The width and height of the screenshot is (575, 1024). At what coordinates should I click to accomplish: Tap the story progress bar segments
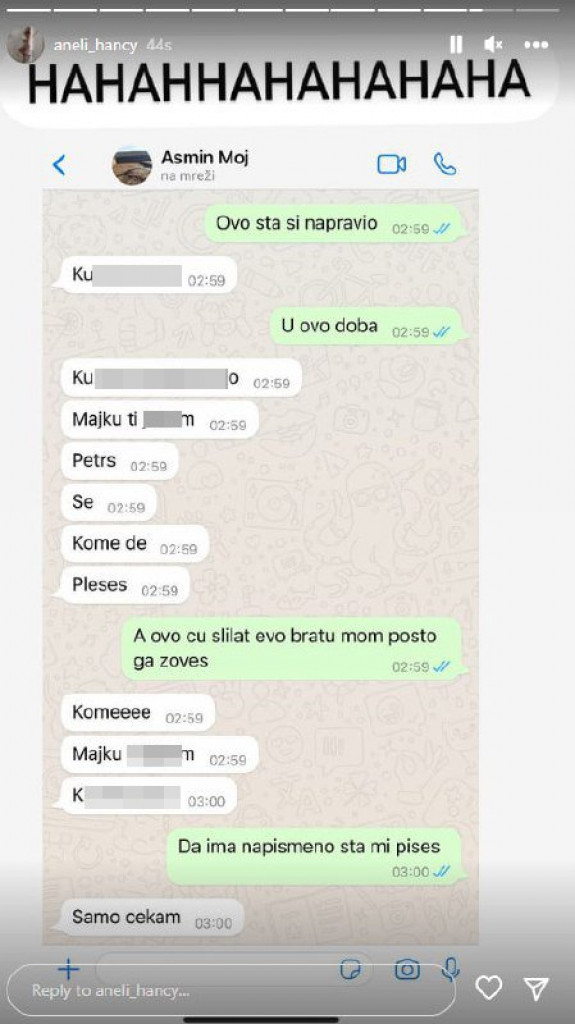point(288,10)
